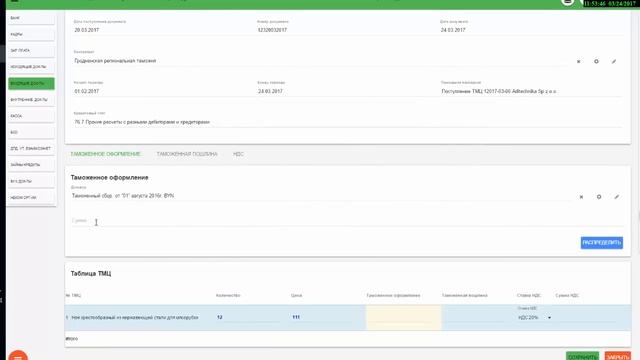The image size is (640, 360).
Task: Switch to the НДС tab
Action: (238, 154)
